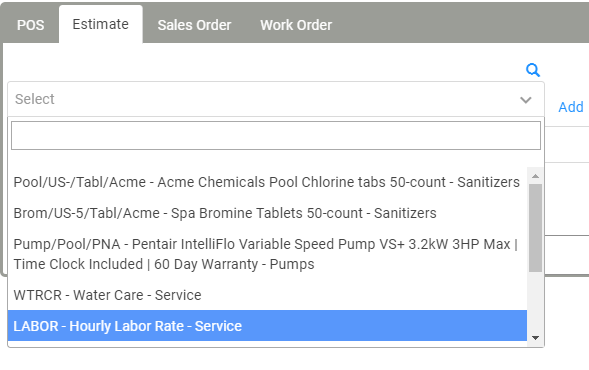Click empty white space above Select box
Viewport: 589px width, 370px height.
pyautogui.click(x=263, y=62)
